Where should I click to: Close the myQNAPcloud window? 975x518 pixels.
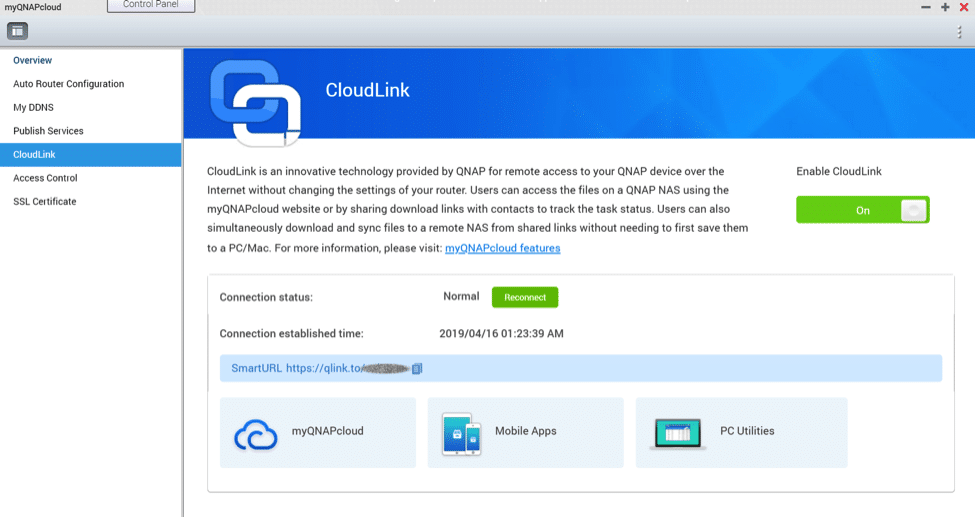(x=964, y=7)
